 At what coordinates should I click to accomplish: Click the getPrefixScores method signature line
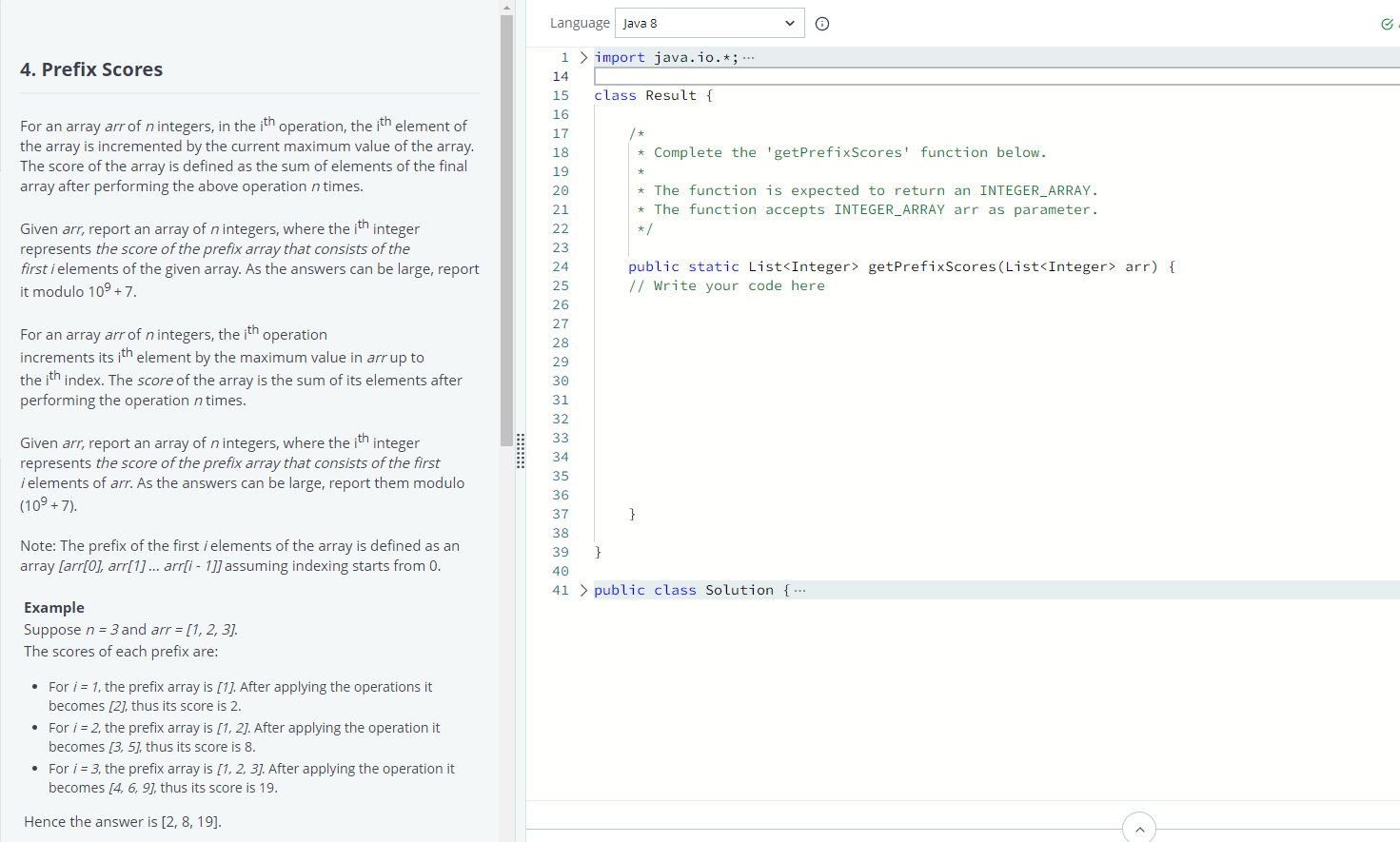pos(901,266)
